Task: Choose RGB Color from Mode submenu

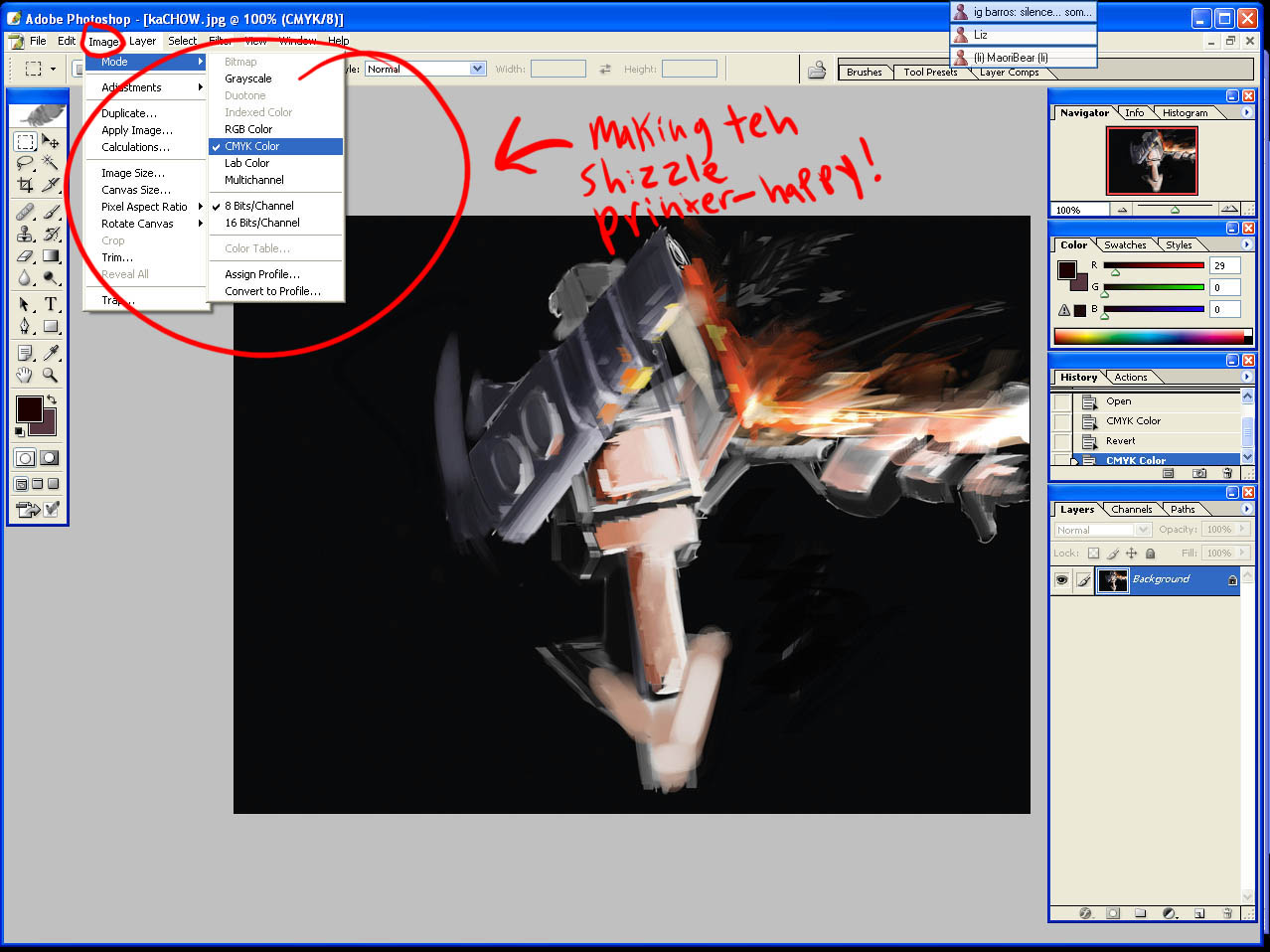Action: pos(248,129)
